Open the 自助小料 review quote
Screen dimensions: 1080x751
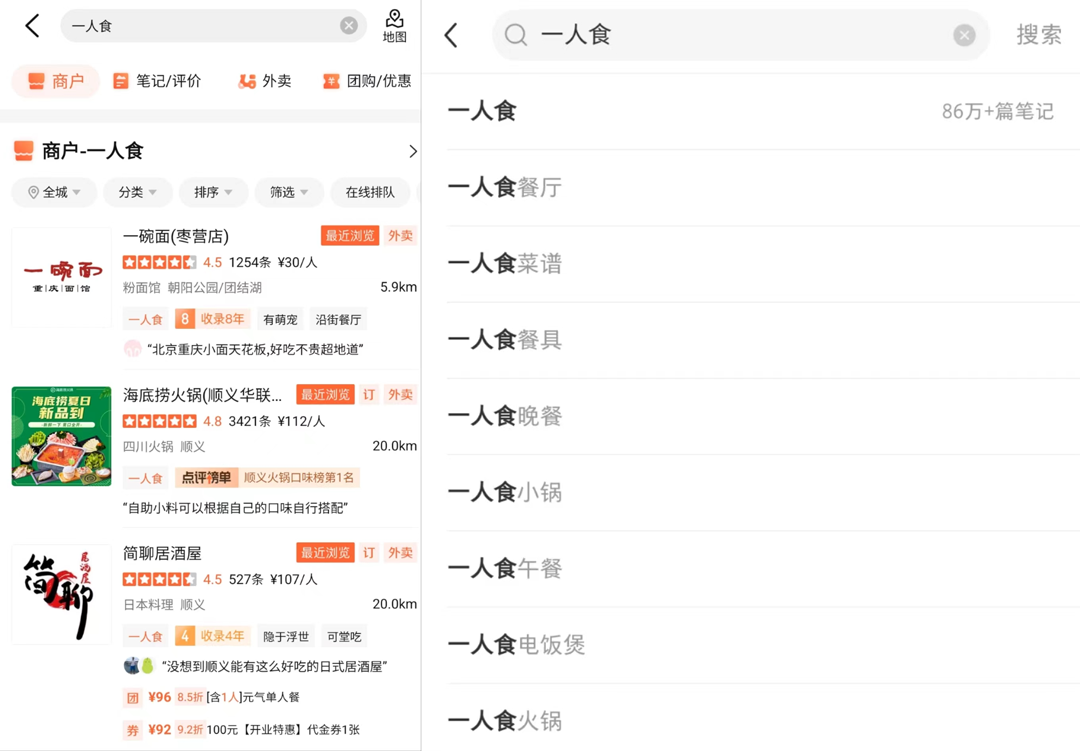pyautogui.click(x=236, y=508)
